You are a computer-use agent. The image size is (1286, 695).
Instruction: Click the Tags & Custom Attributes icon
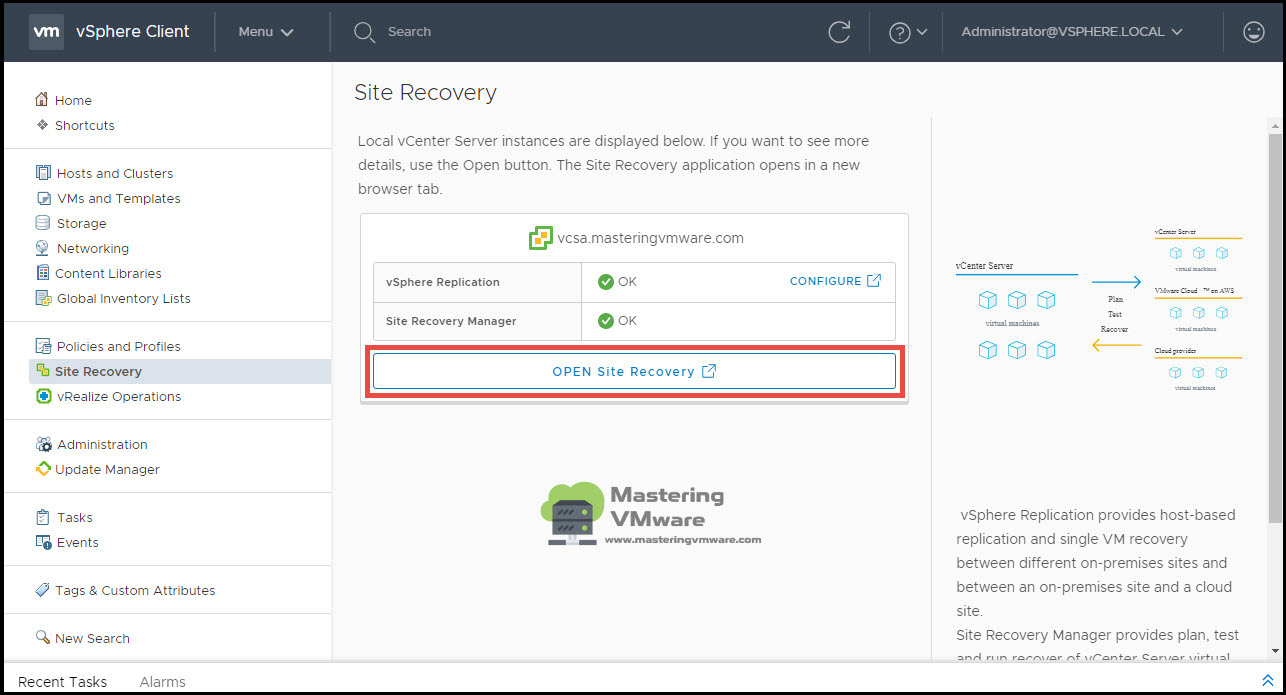pyautogui.click(x=42, y=590)
